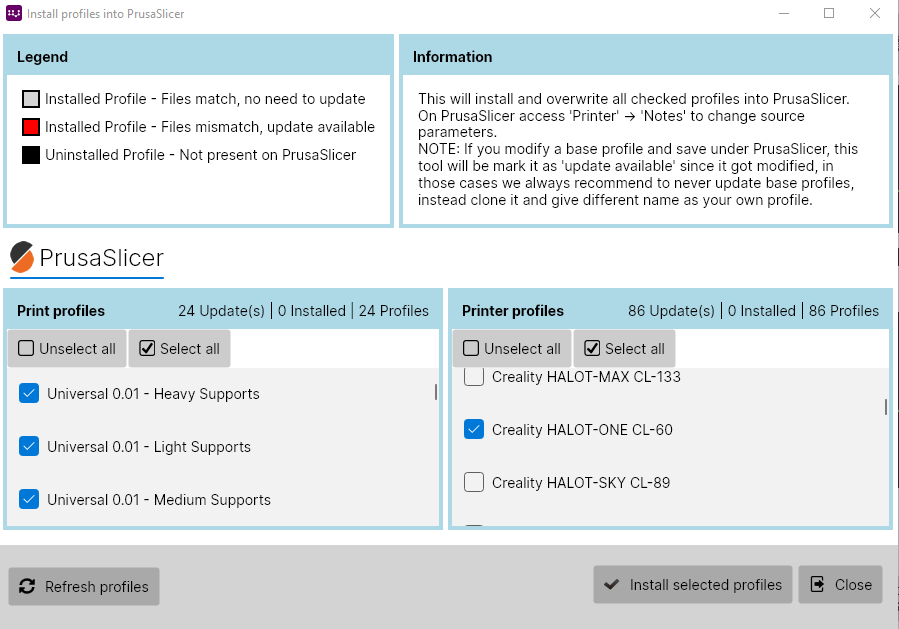Image resolution: width=899 pixels, height=629 pixels.
Task: Click the Information panel heading
Action: pyautogui.click(x=452, y=57)
